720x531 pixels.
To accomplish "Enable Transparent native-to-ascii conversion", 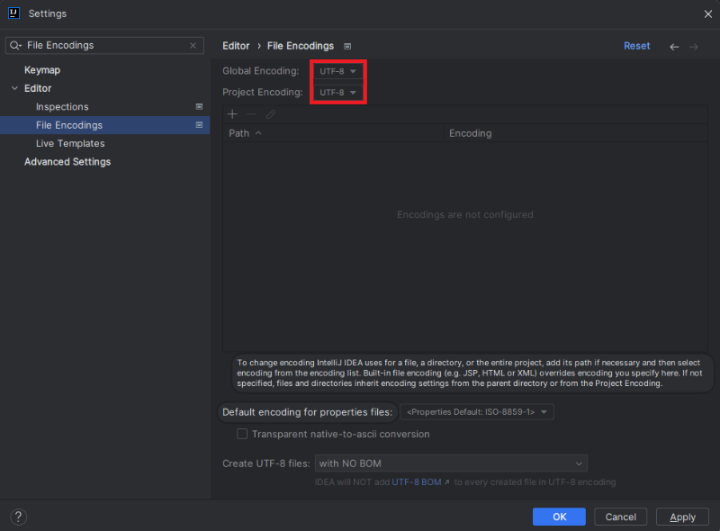I will (242, 434).
